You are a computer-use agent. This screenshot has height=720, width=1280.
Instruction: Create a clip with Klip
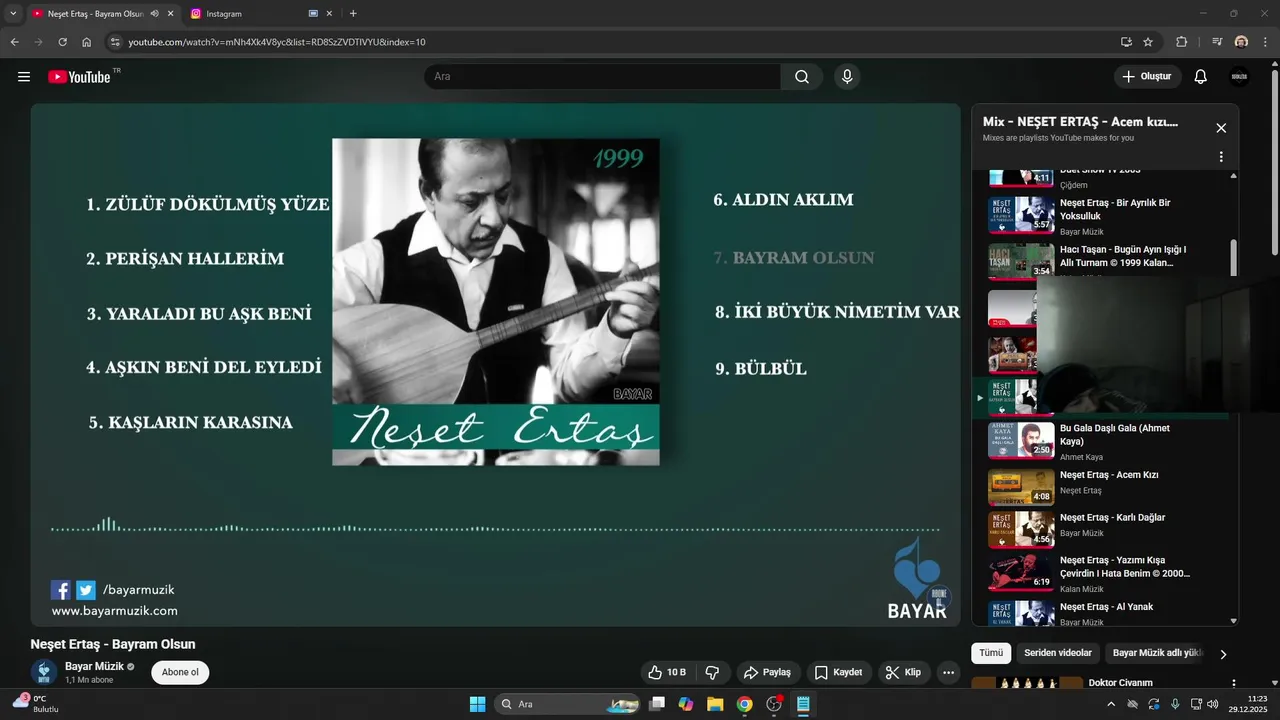tap(903, 672)
